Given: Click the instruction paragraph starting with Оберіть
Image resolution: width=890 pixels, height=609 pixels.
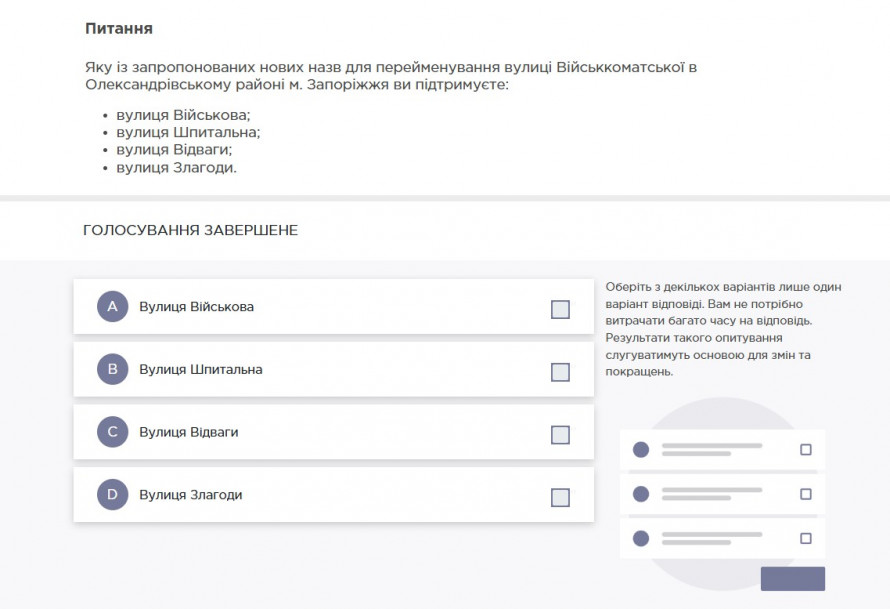Looking at the screenshot, I should coord(723,329).
